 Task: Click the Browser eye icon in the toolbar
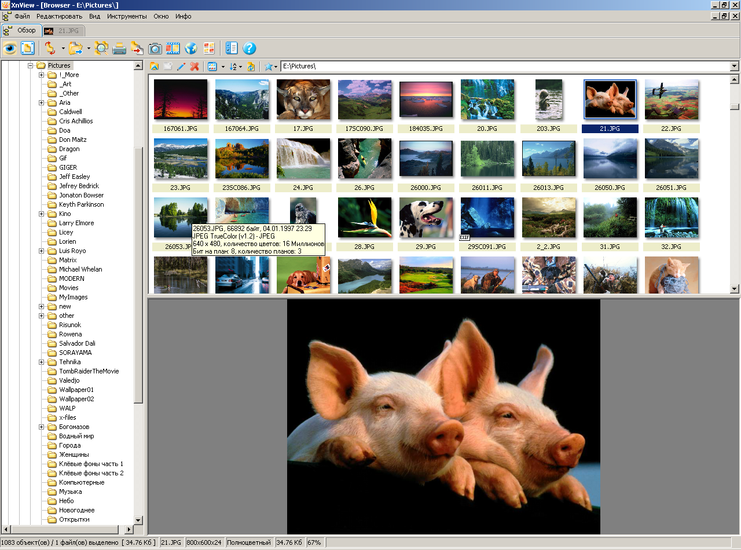[10, 48]
